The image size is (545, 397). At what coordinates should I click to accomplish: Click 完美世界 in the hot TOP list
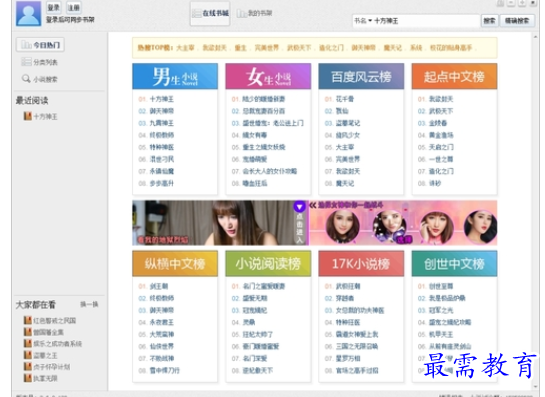point(267,48)
